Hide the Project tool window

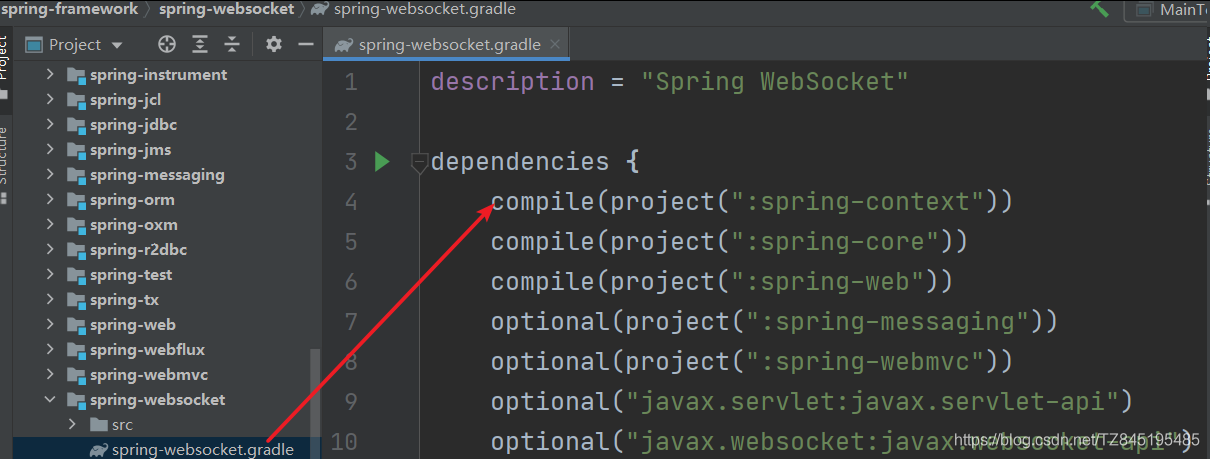304,44
